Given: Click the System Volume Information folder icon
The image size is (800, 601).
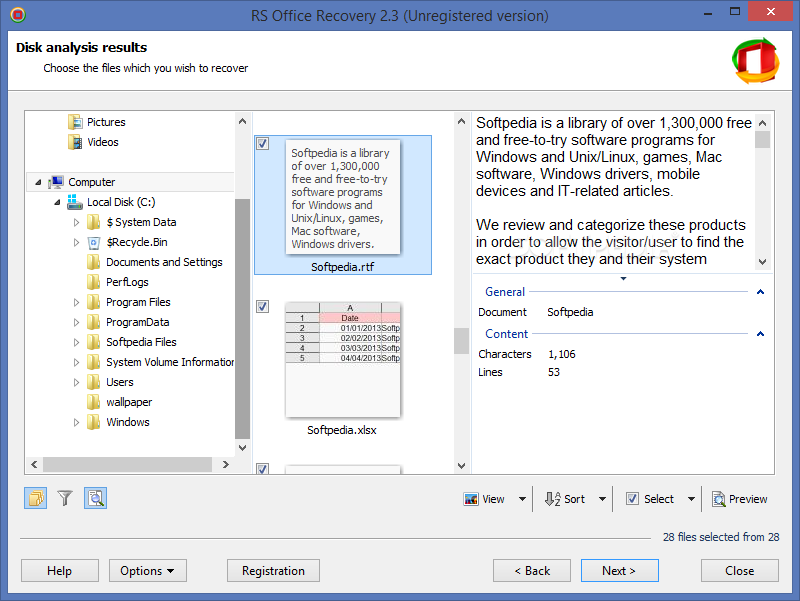Looking at the screenshot, I should [93, 362].
